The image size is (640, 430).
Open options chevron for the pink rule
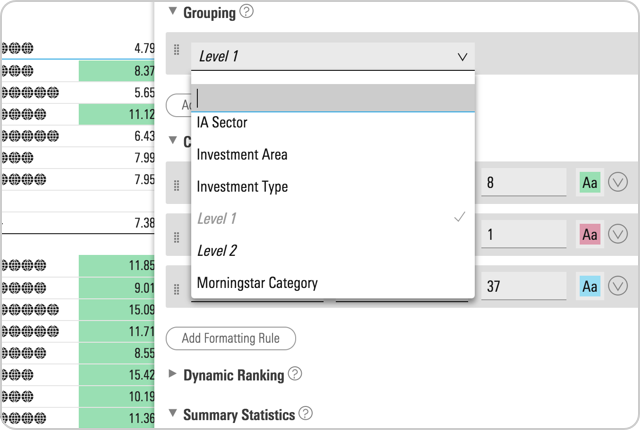coord(617,234)
